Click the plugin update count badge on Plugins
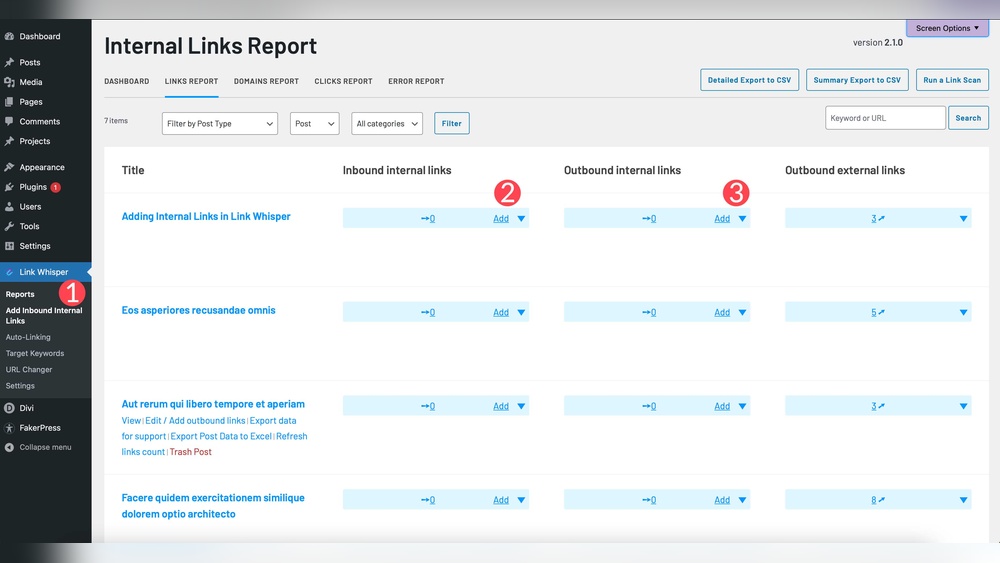The image size is (1000, 563). 55,187
